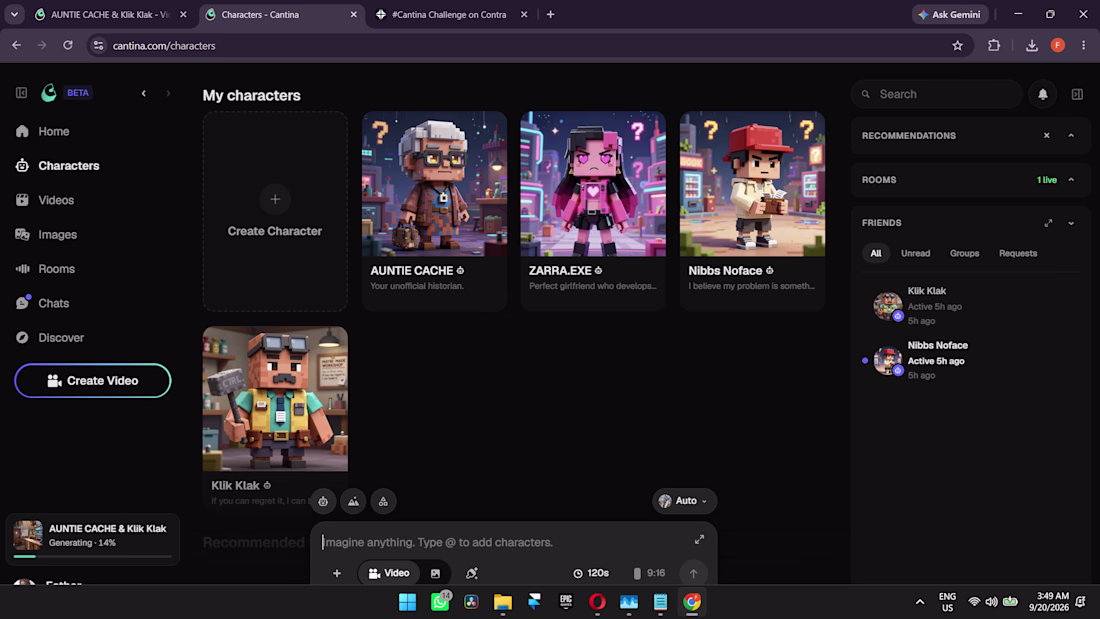Toggle the left sidebar panel icon
Screen dimensions: 1100x619
click(22, 93)
